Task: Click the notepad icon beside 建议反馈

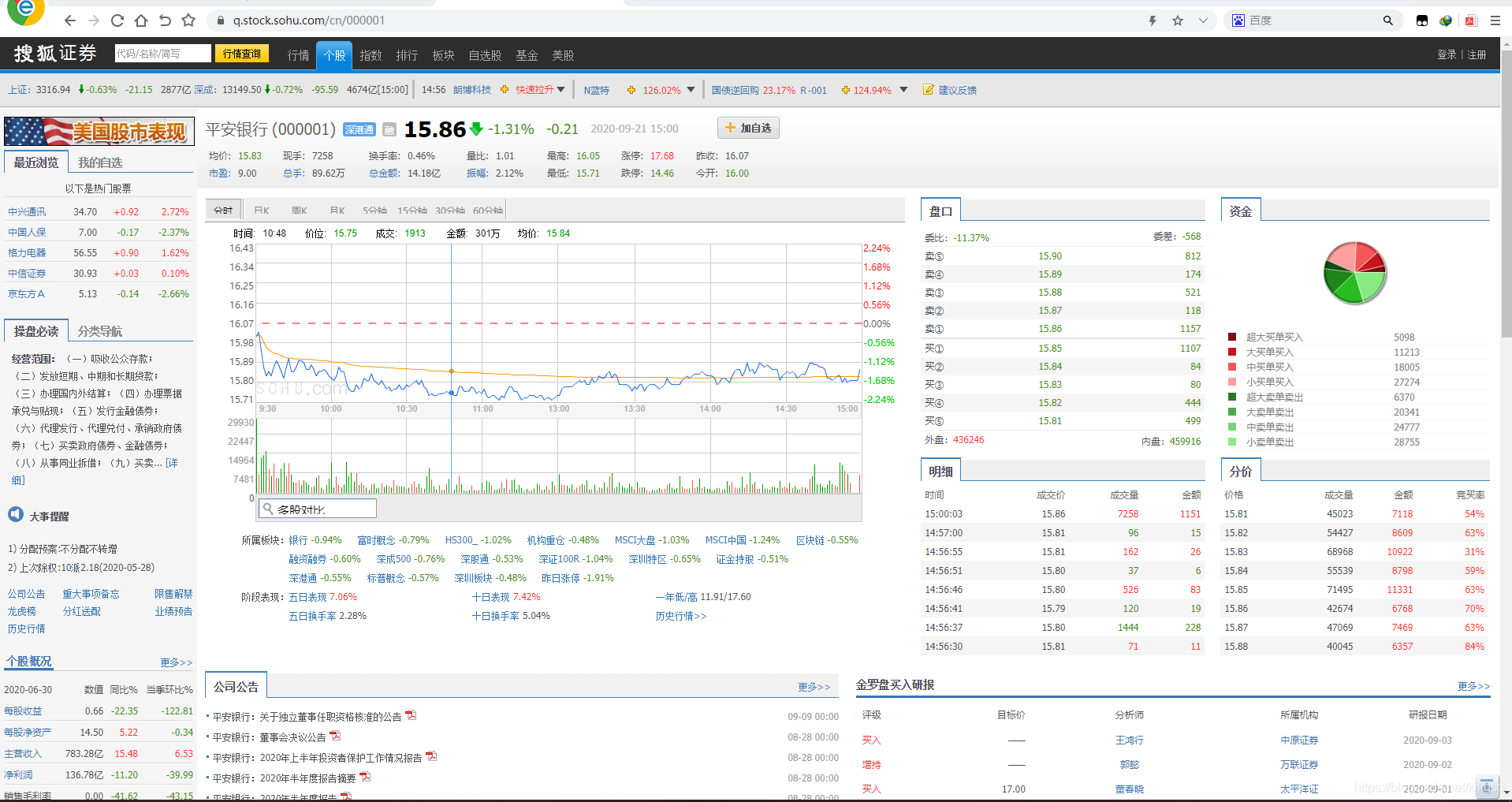Action: pos(929,90)
